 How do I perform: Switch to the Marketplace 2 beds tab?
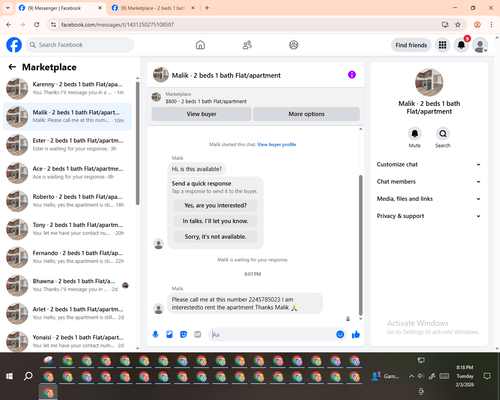tap(152, 8)
